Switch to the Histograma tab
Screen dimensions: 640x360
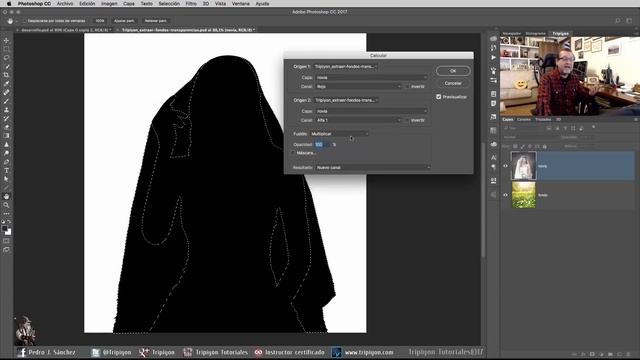point(536,33)
